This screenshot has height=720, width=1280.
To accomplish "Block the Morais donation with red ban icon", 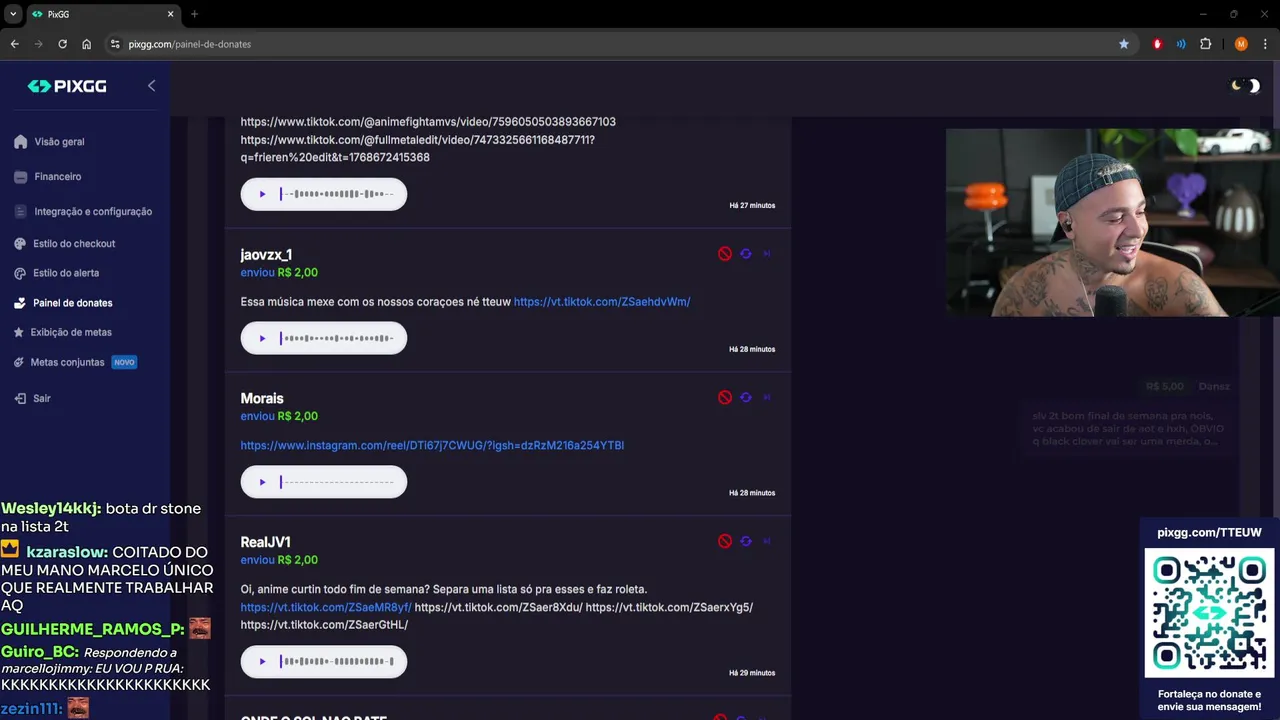I will (x=725, y=398).
